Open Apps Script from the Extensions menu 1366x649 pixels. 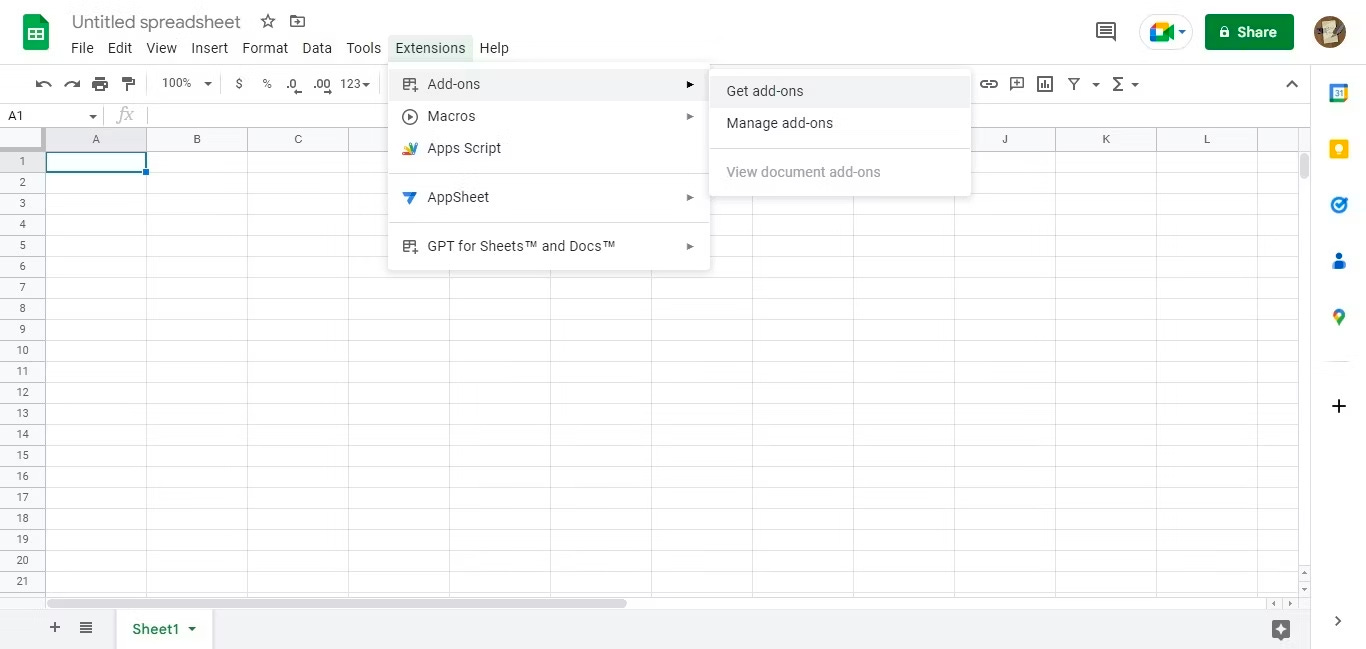click(x=463, y=148)
